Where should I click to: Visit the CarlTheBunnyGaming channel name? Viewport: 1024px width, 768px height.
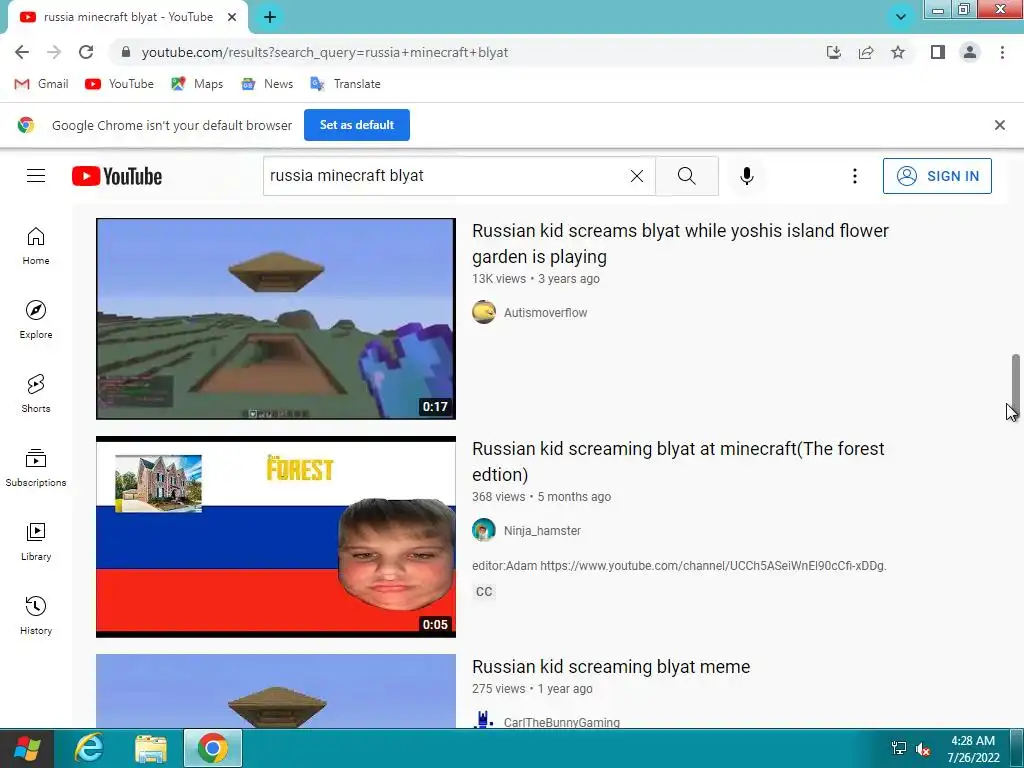pos(562,722)
